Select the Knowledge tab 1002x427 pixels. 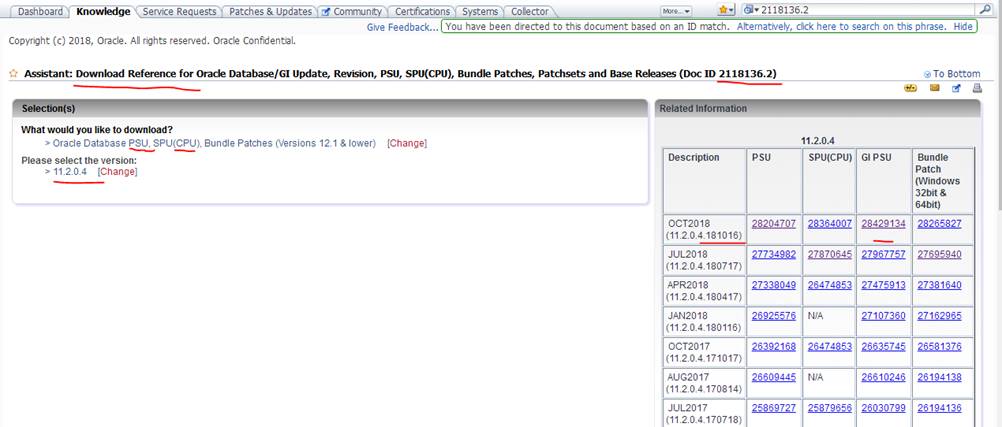pos(103,12)
